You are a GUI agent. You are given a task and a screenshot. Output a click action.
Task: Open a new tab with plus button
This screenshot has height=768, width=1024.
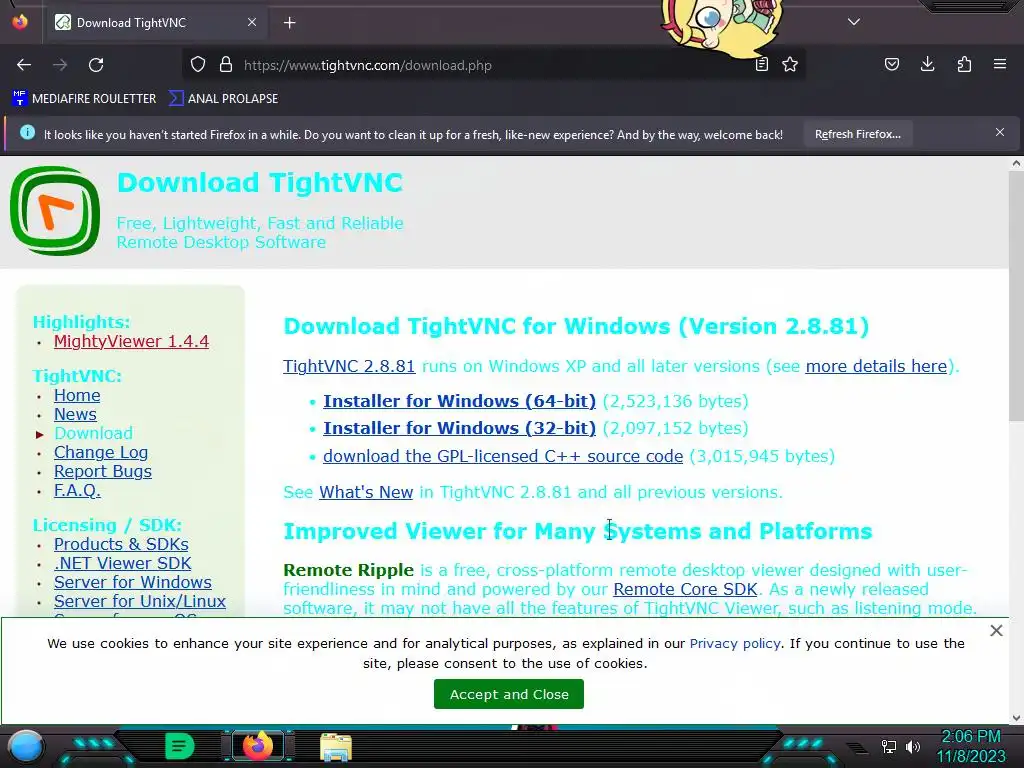pos(290,23)
